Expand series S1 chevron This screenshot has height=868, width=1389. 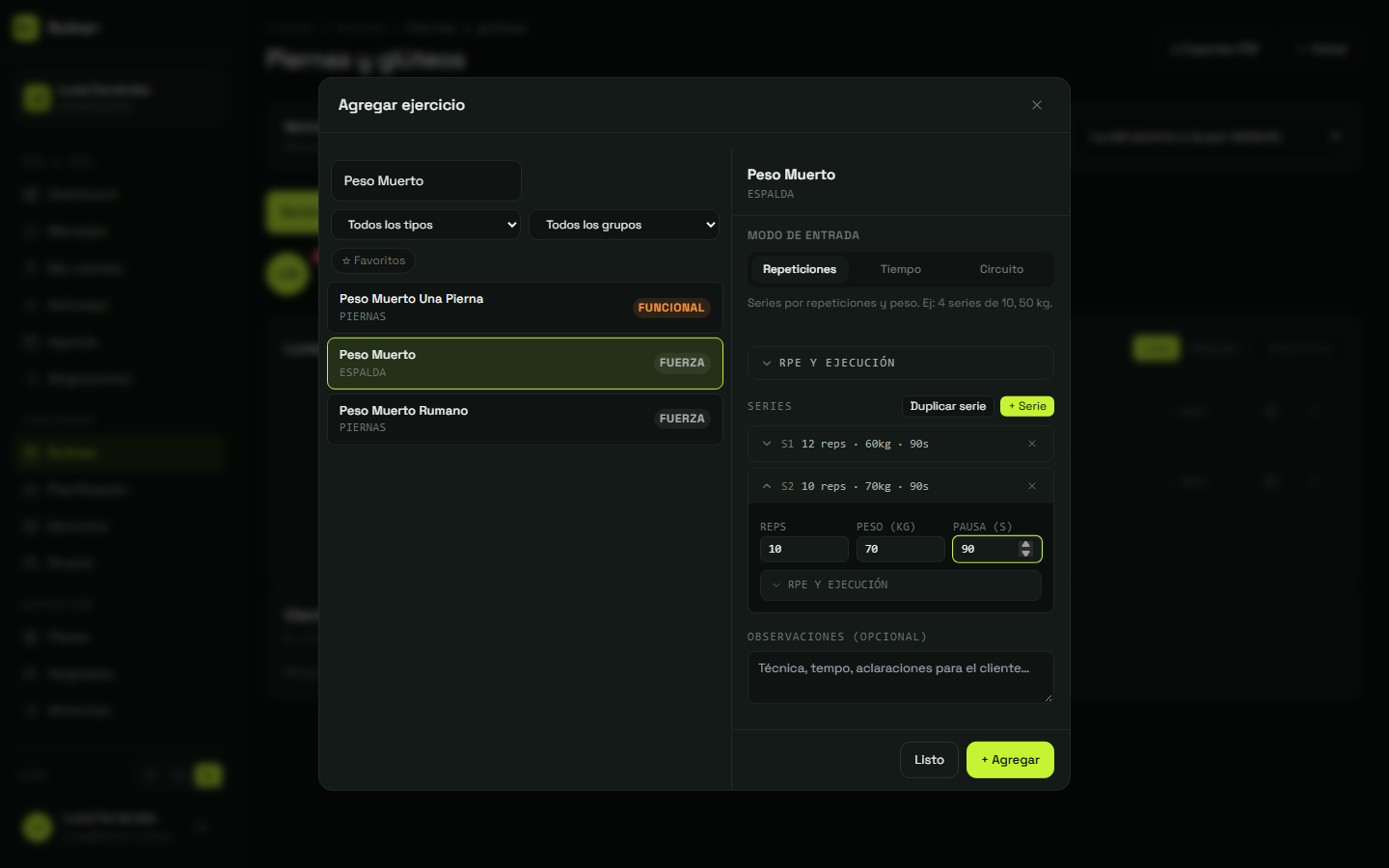click(767, 444)
